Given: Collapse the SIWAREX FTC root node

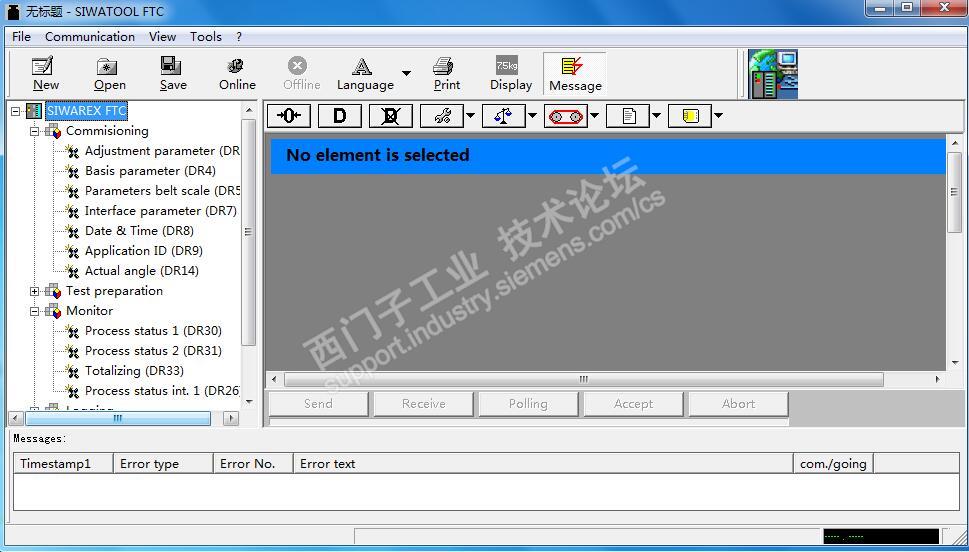Looking at the screenshot, I should [15, 111].
